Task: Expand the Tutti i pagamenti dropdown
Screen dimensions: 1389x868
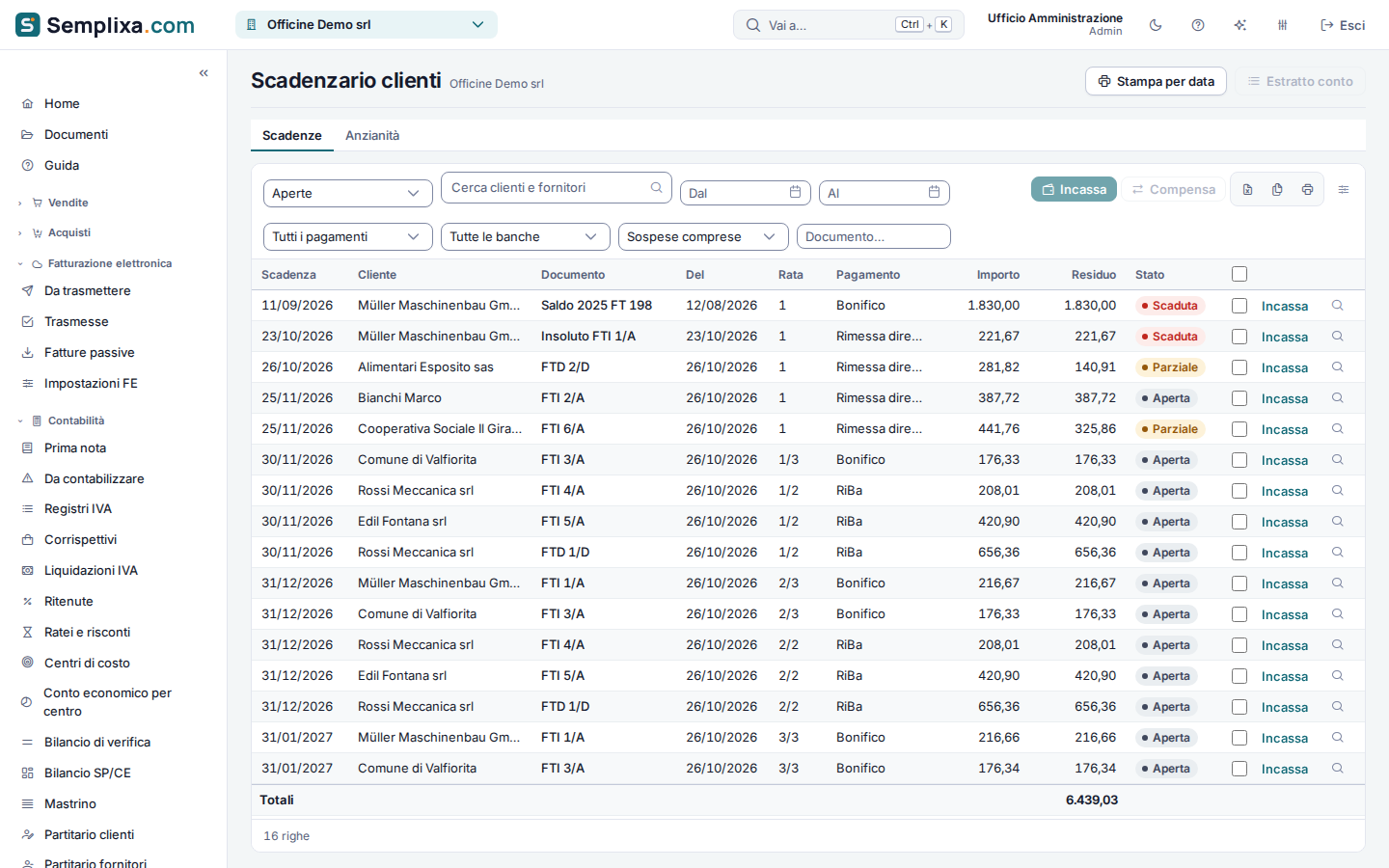Action: click(347, 237)
